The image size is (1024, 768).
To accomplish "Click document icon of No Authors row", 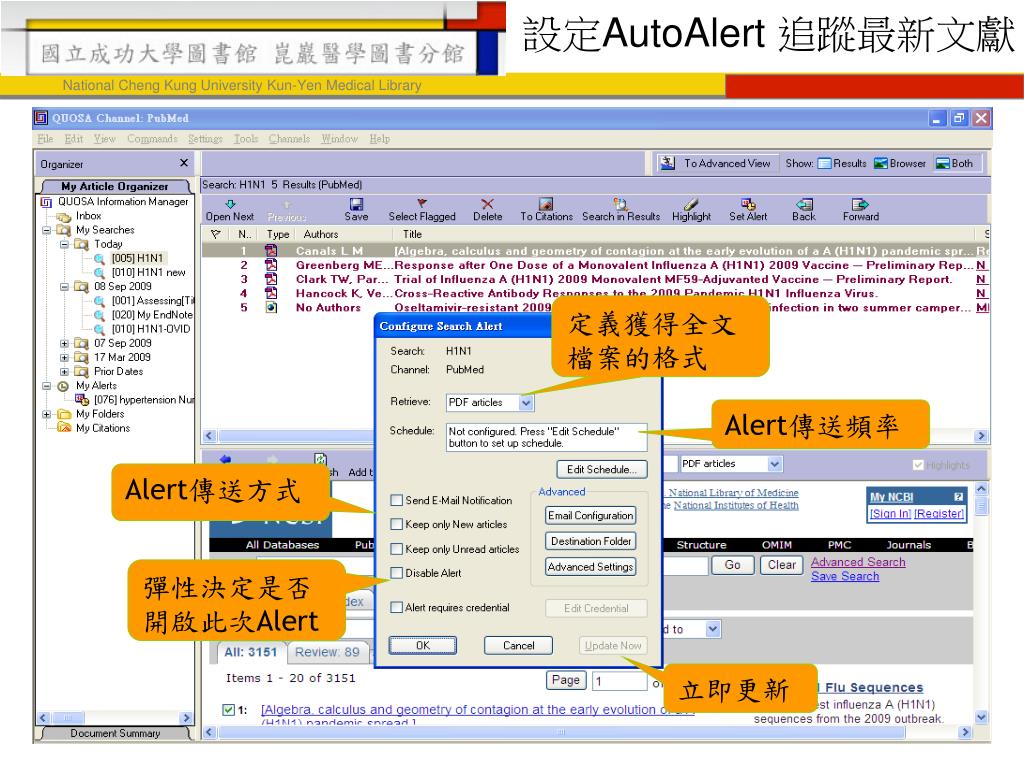I will tap(271, 307).
